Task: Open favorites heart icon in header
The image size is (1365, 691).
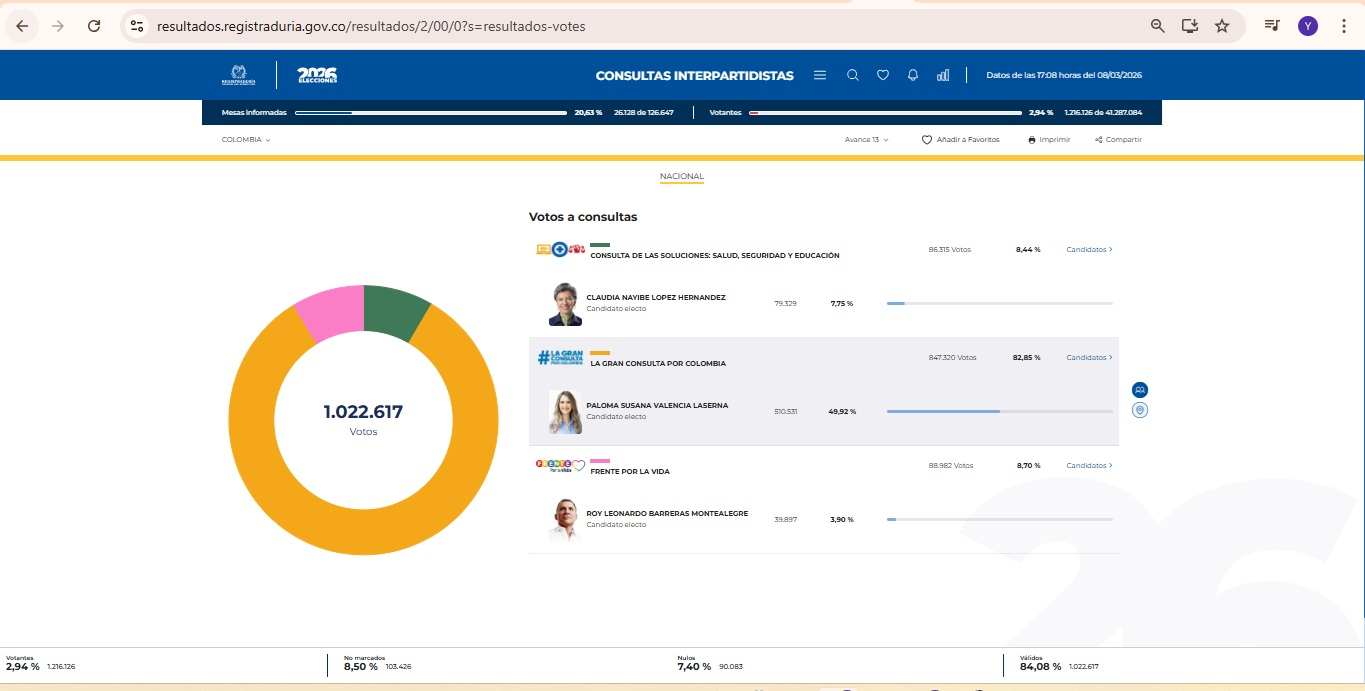Action: pos(883,75)
